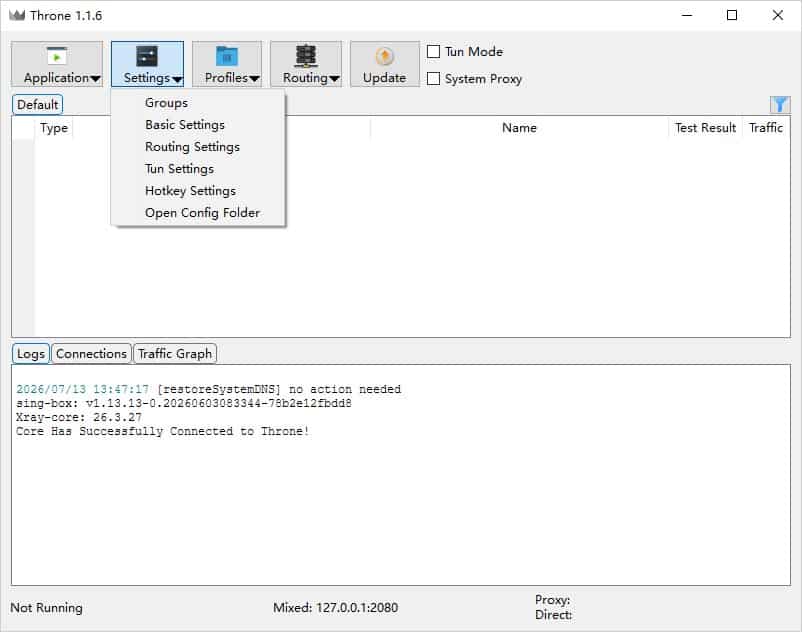Switch to the Logs tab
This screenshot has height=632, width=802.
click(x=31, y=354)
